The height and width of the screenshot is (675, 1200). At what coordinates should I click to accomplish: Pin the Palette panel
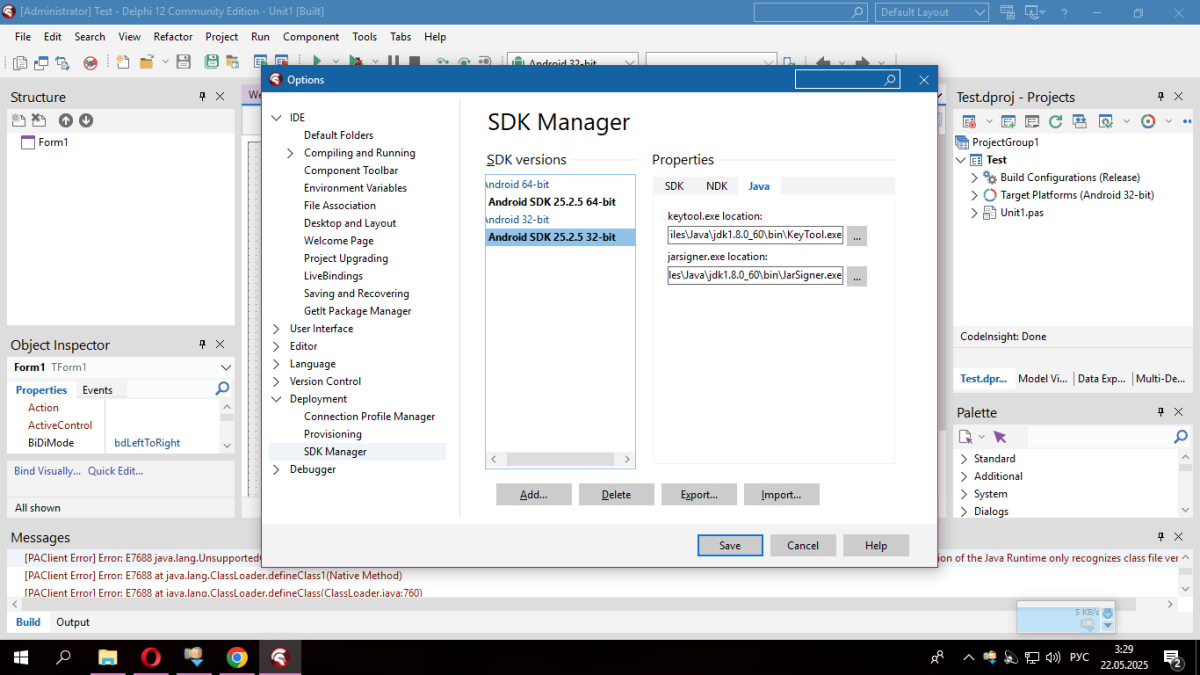(x=1161, y=412)
